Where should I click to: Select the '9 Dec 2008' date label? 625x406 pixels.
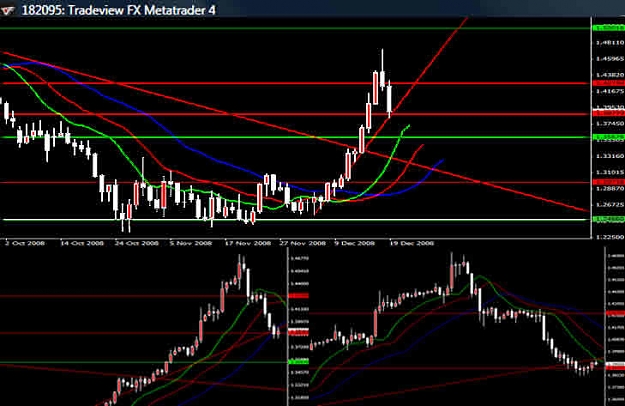coord(354,243)
